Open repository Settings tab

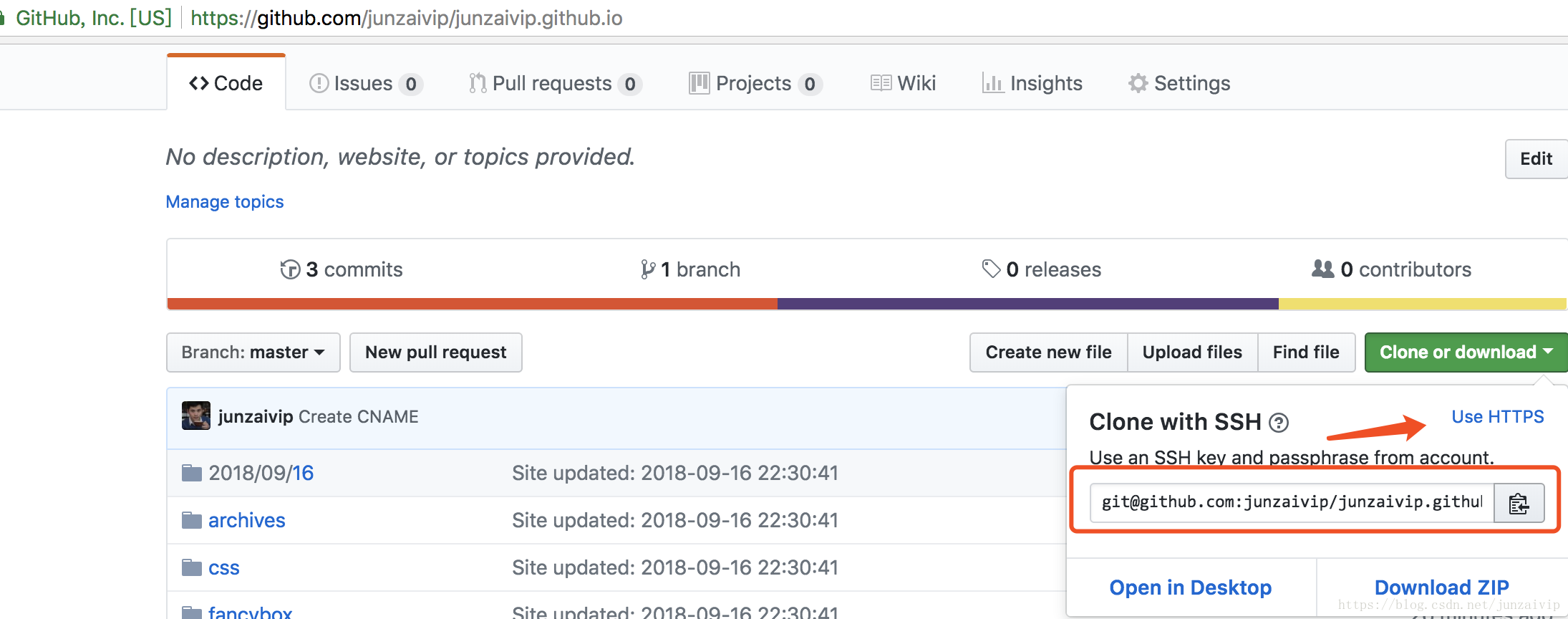pyautogui.click(x=1179, y=83)
